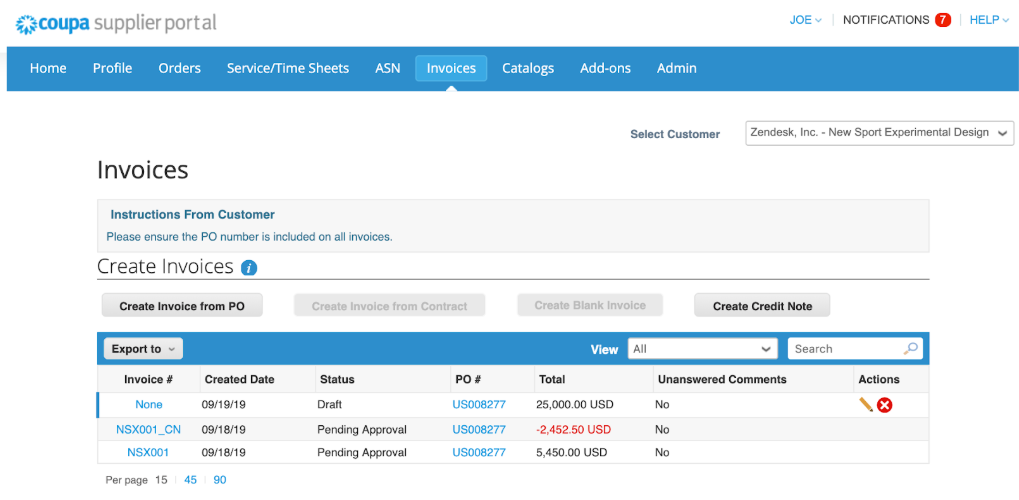Screen dimensions: 1019x500
Task: Click the info icon beside Create Invoices
Action: [x=249, y=268]
